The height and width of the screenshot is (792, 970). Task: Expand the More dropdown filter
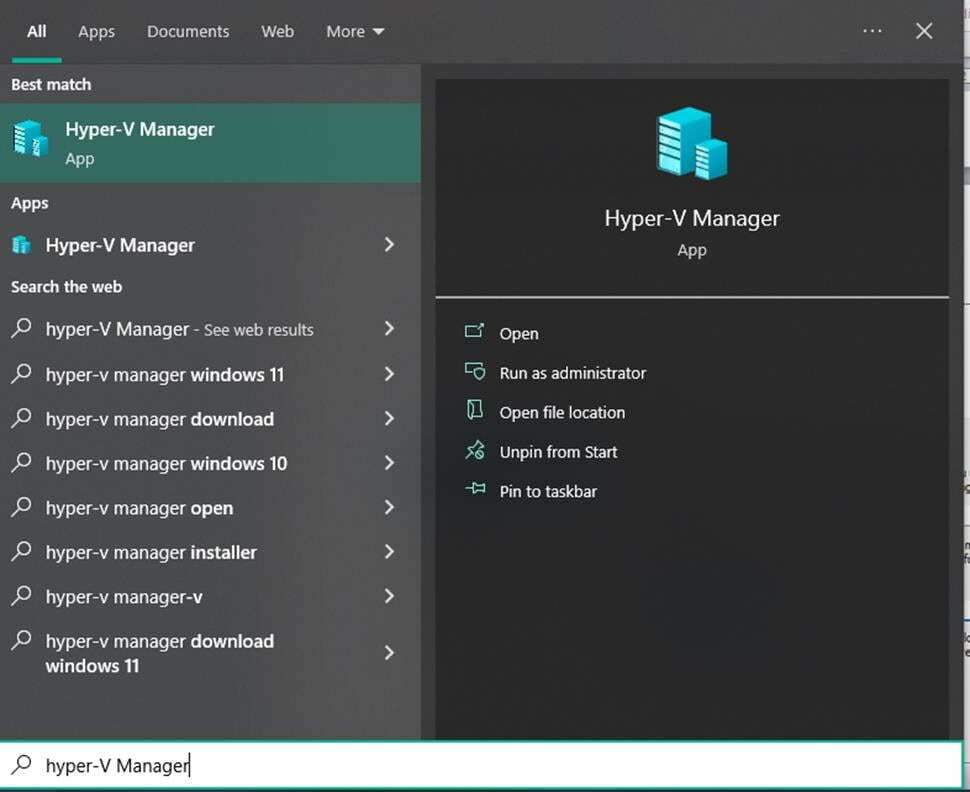click(355, 31)
